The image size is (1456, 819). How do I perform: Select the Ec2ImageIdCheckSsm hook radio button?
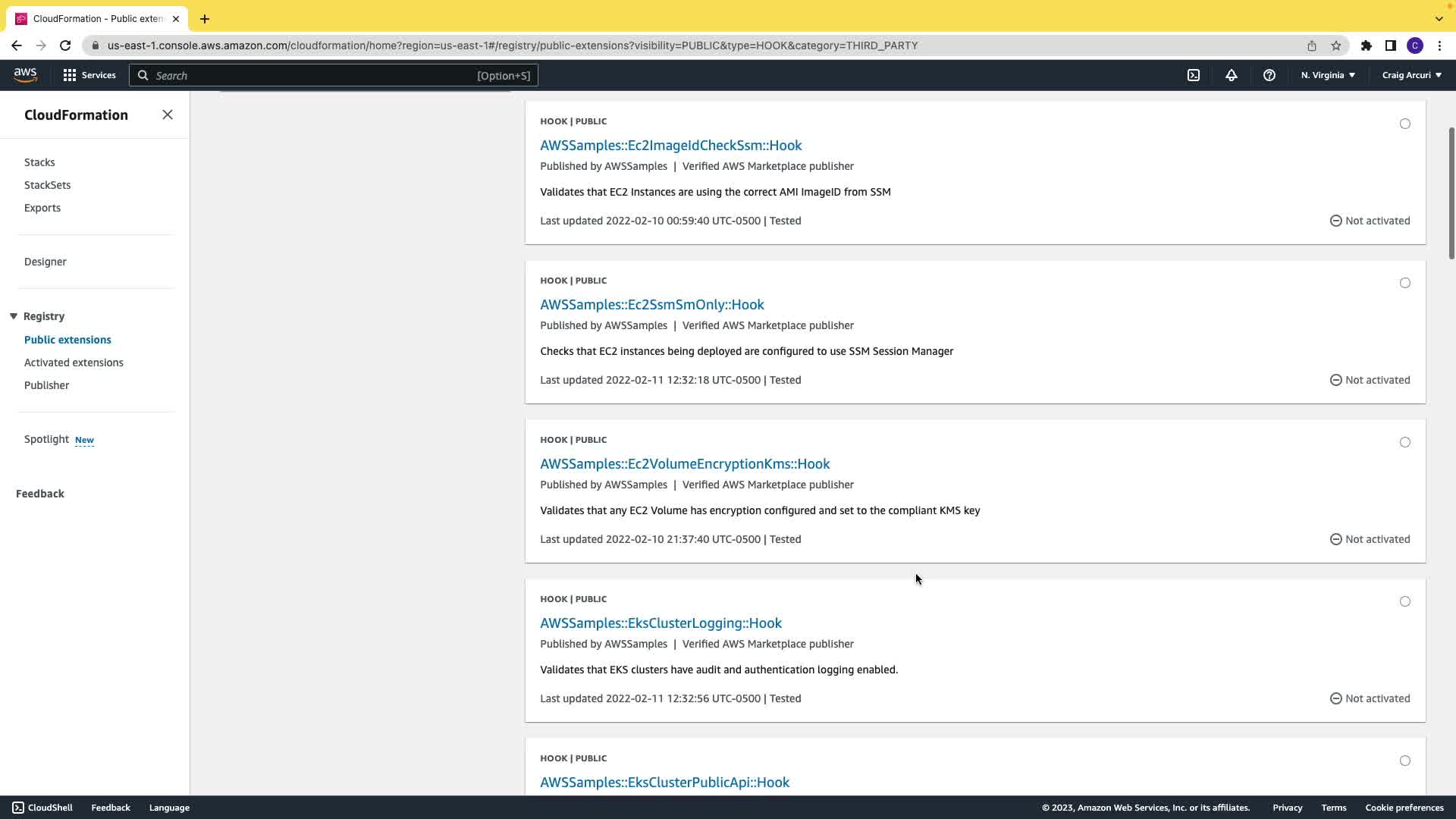coord(1405,124)
